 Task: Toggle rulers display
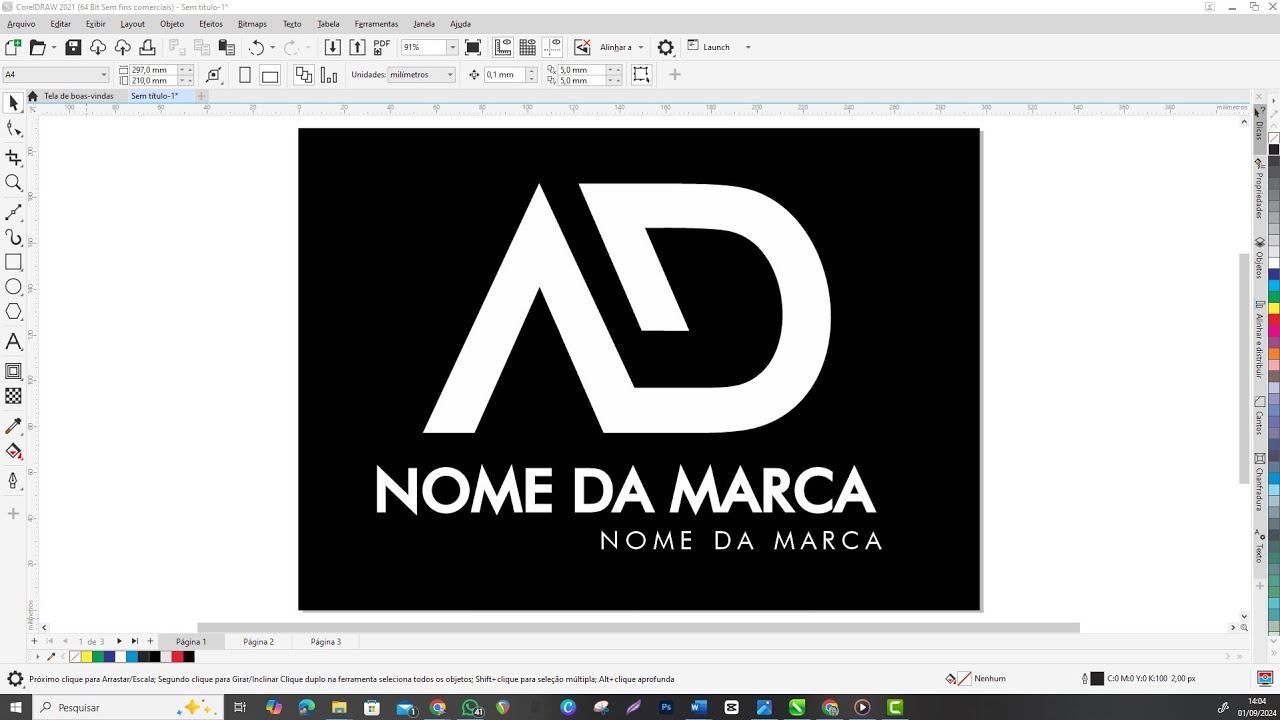click(x=503, y=47)
